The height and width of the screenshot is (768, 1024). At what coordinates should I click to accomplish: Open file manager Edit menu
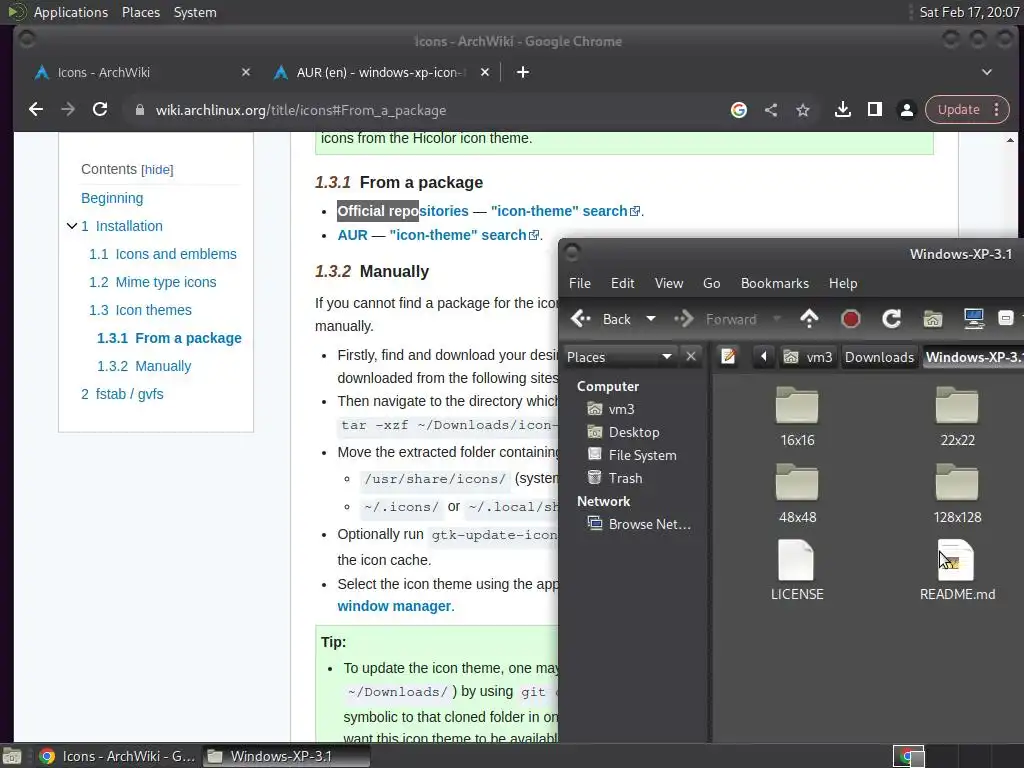click(622, 283)
